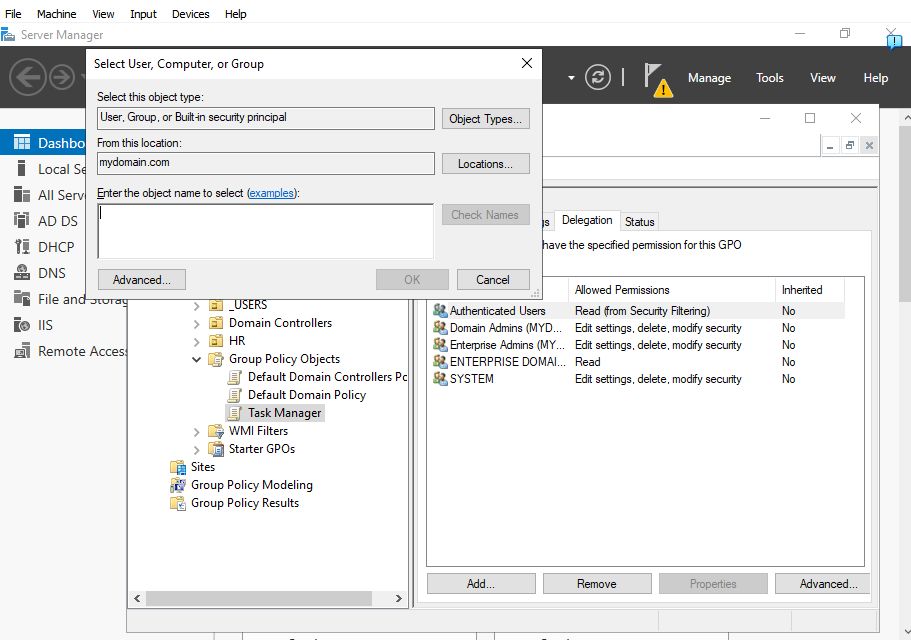Open the Server Manager Help menu
911x640 pixels.
pos(876,78)
